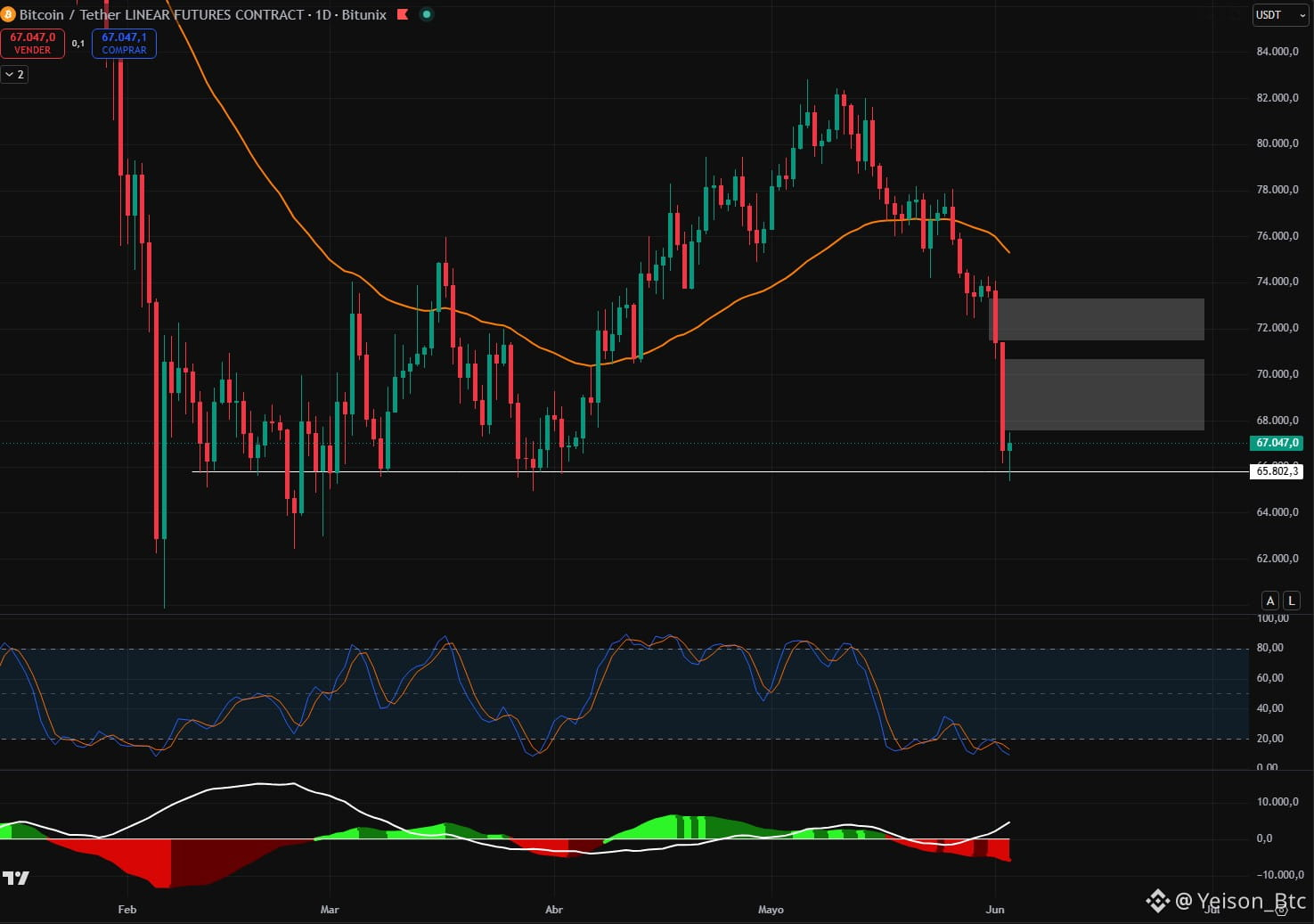Toggle auto scale with the A button

point(1270,601)
